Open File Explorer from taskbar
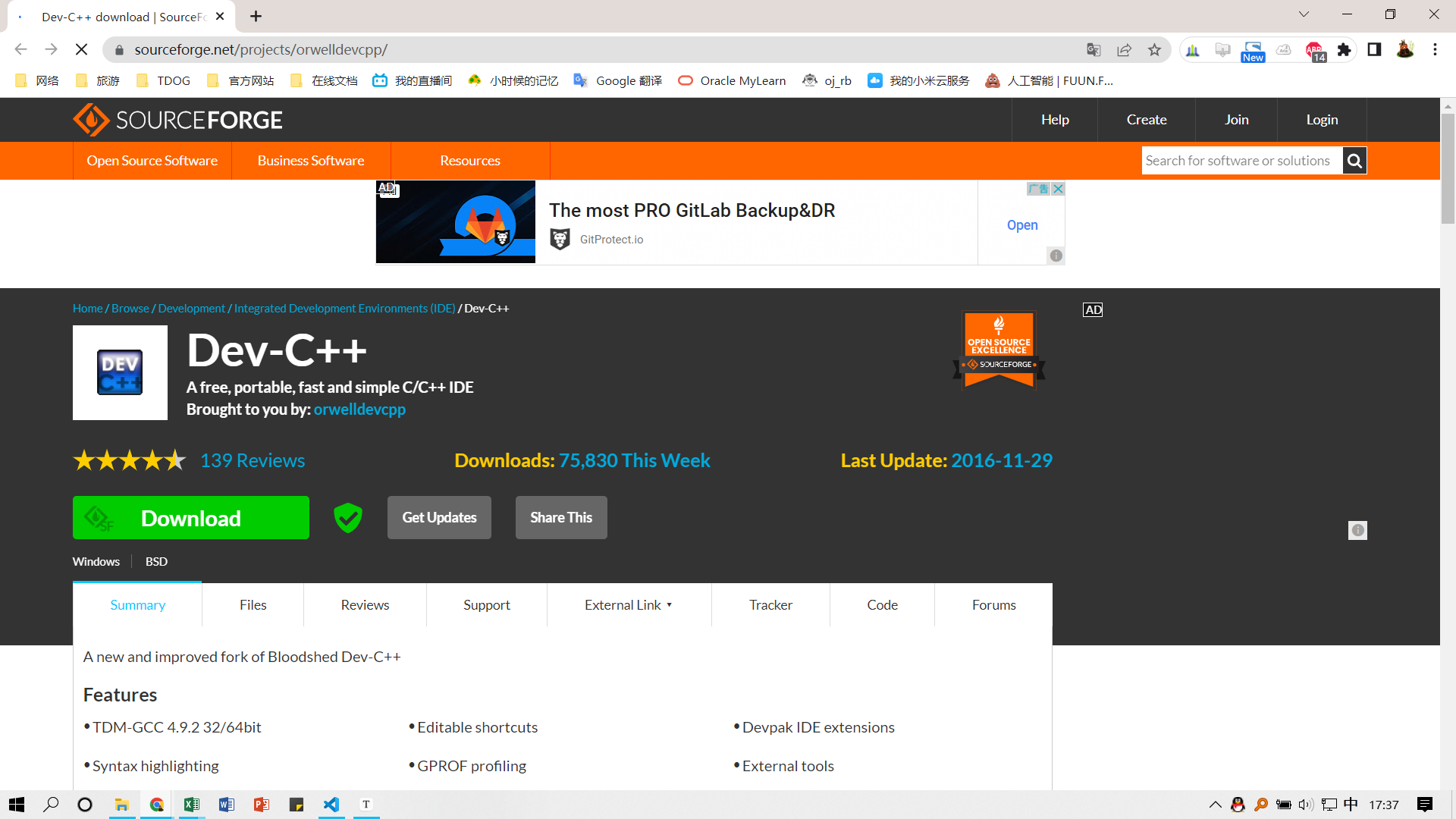1456x819 pixels. click(121, 805)
